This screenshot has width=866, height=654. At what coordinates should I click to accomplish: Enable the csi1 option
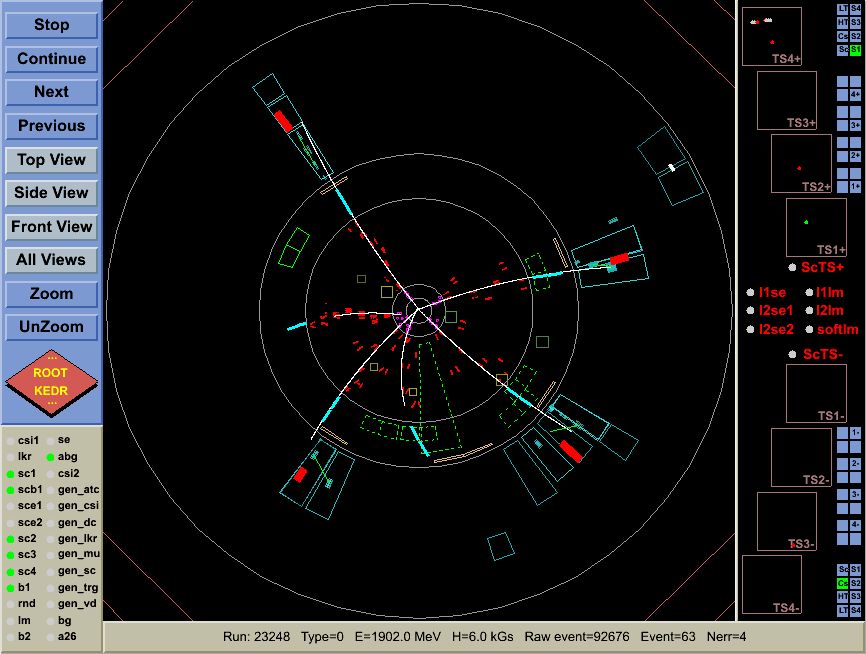(10, 440)
